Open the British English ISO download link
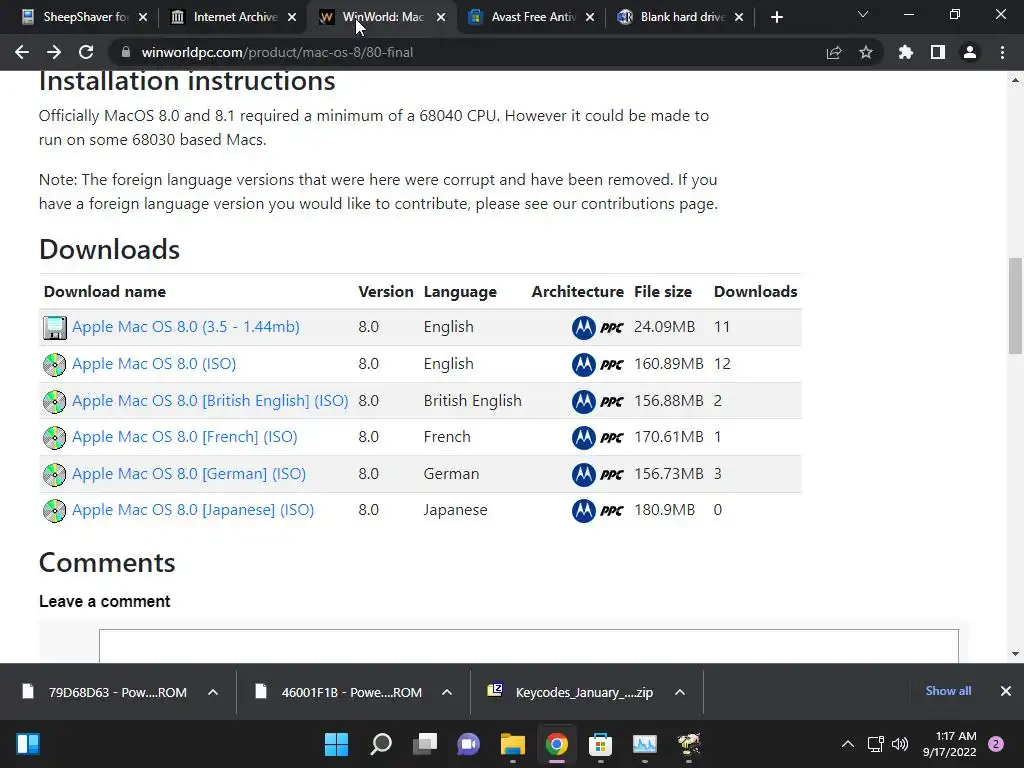This screenshot has width=1024, height=768. [210, 400]
